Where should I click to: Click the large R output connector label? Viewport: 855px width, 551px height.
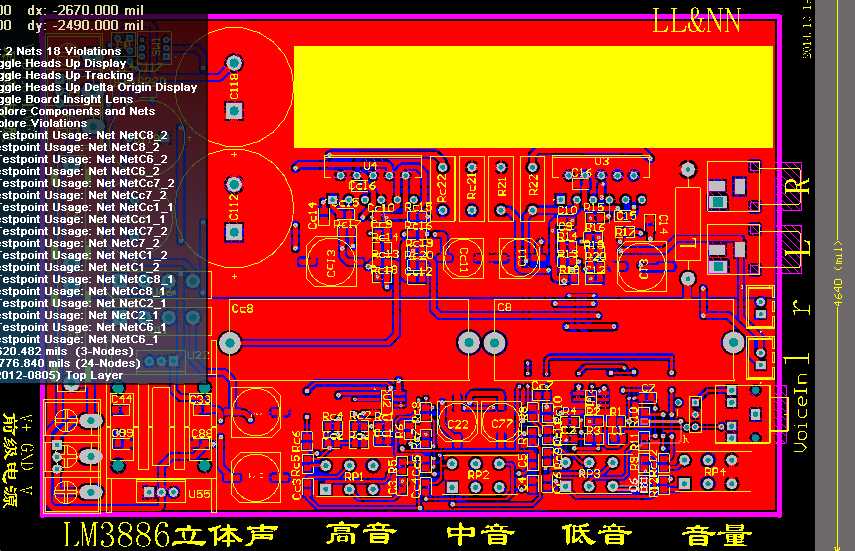click(x=798, y=187)
